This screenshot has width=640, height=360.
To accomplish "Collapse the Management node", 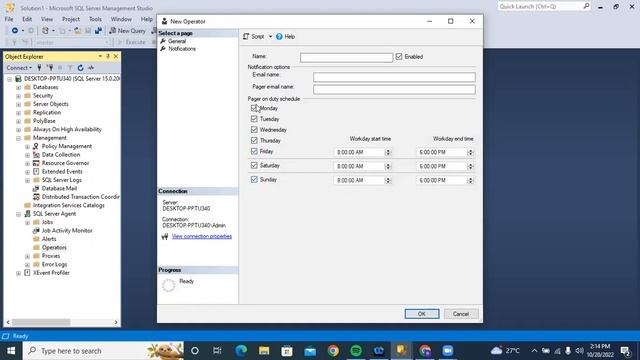I will tap(18, 138).
